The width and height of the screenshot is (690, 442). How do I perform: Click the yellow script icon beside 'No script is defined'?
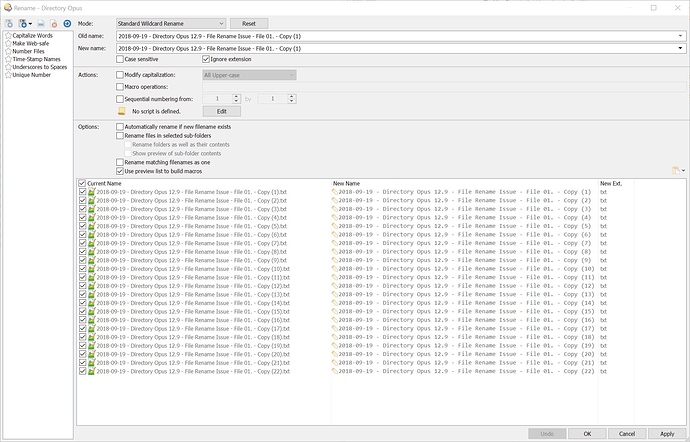121,111
